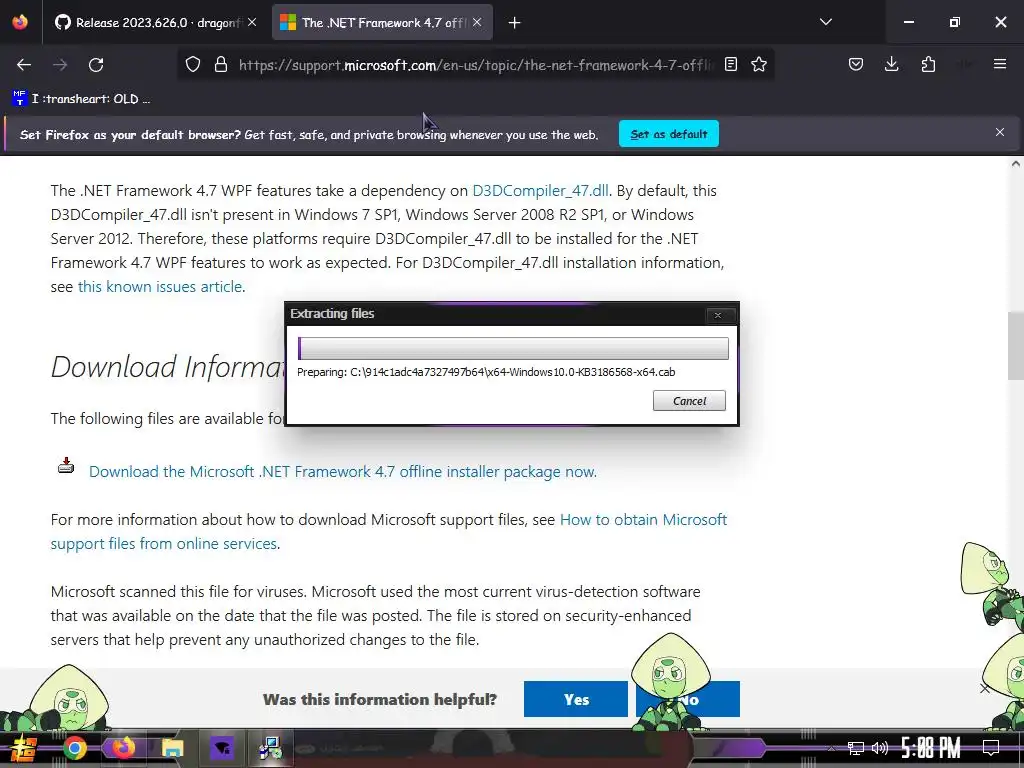Viewport: 1024px width, 768px height.
Task: Open the Firefox application hamburger menu
Action: [x=1000, y=65]
